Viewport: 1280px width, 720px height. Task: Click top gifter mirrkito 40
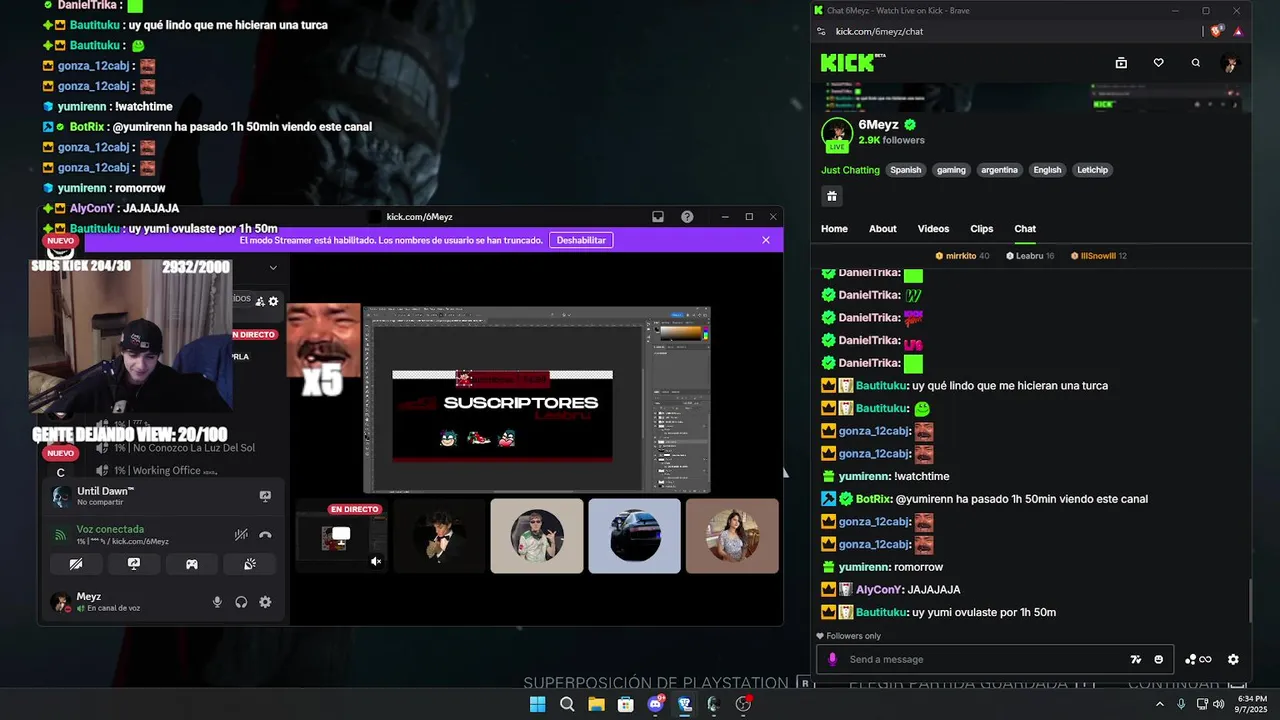click(x=962, y=256)
